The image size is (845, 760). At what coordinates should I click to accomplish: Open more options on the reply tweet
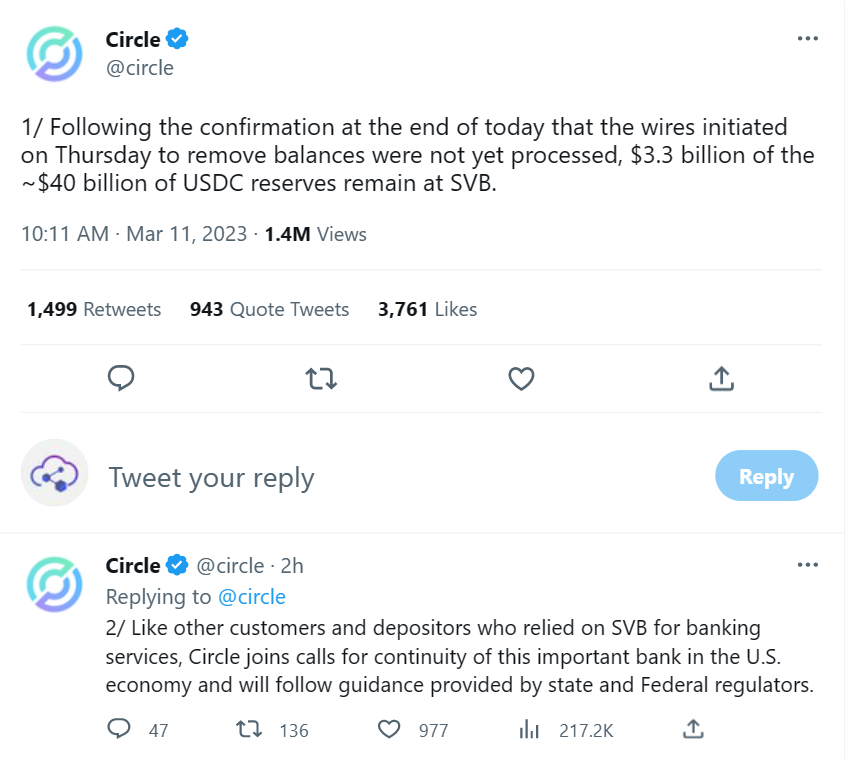807,564
